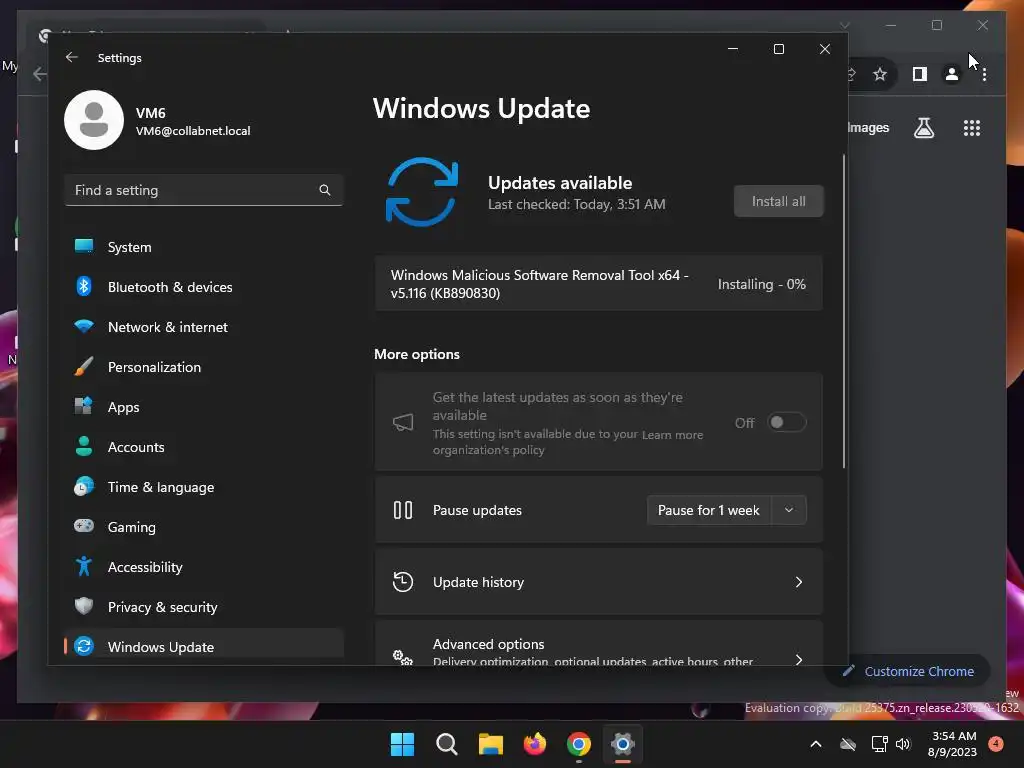Click the Malicious Software Removal Tool update entry
This screenshot has width=1024, height=768.
click(599, 284)
